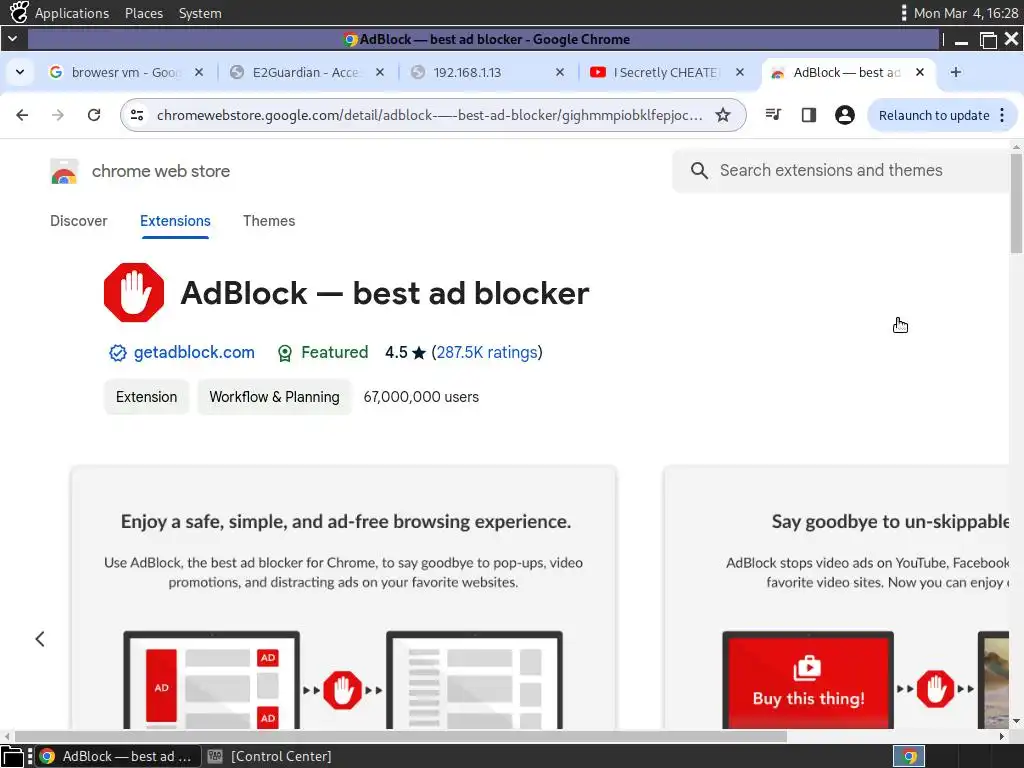Click the [Control Center] taskbar button
Image resolution: width=1024 pixels, height=768 pixels.
pos(269,756)
